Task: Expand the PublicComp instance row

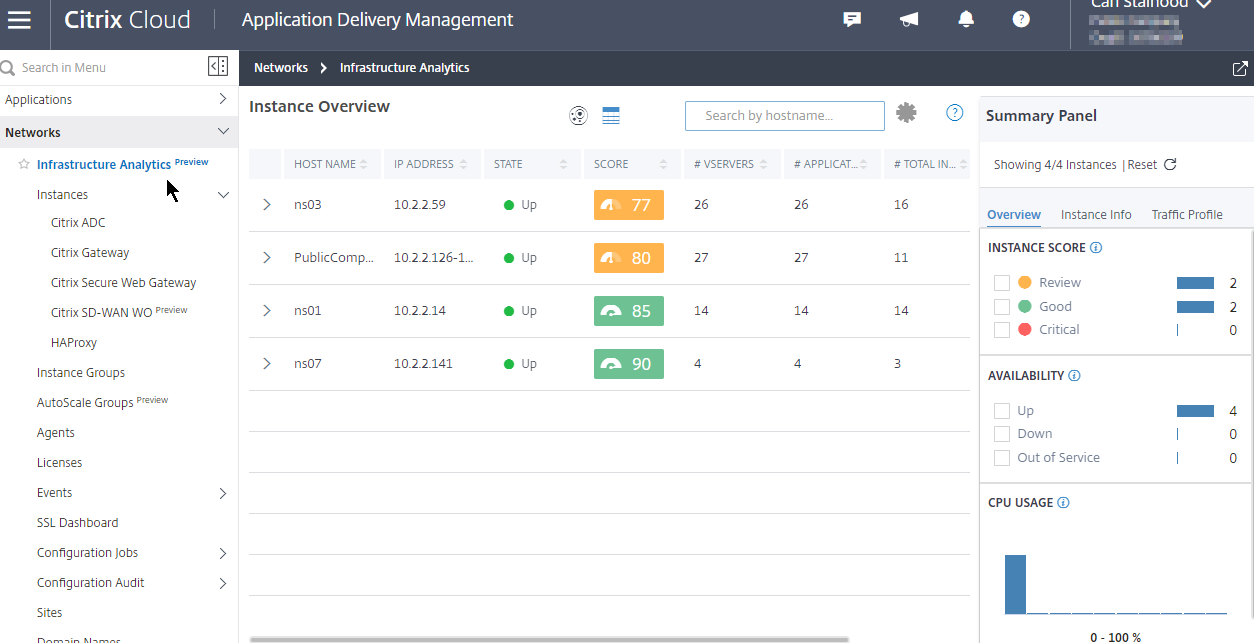Action: pyautogui.click(x=266, y=258)
